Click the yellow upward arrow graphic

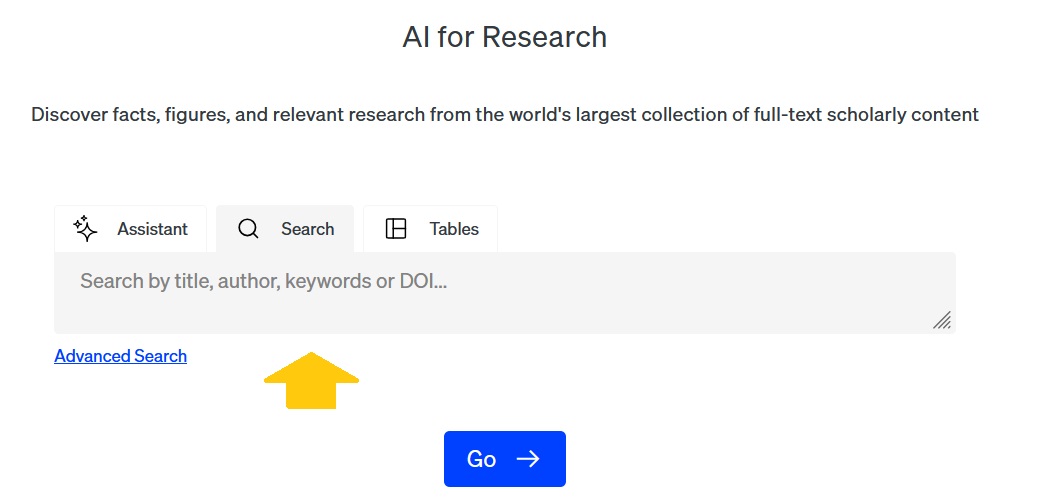coord(311,380)
